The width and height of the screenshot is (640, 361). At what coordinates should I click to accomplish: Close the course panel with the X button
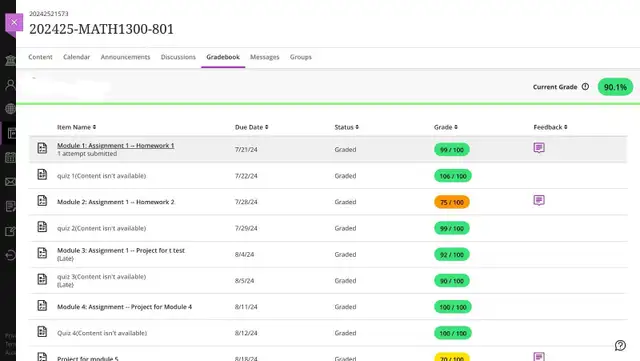click(x=14, y=22)
